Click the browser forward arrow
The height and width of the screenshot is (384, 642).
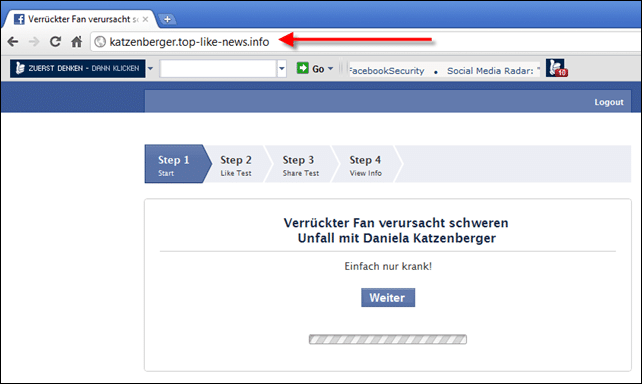point(34,42)
